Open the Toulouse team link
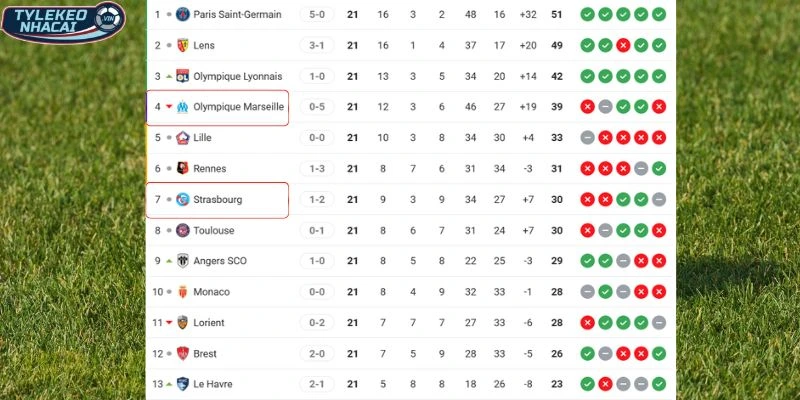Viewport: 800px width, 400px height. [214, 231]
